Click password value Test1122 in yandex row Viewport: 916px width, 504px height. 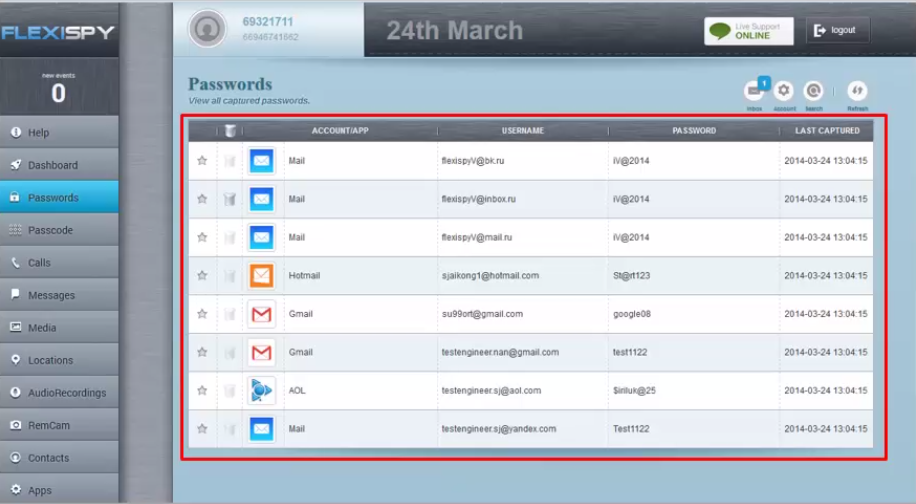pyautogui.click(x=631, y=429)
